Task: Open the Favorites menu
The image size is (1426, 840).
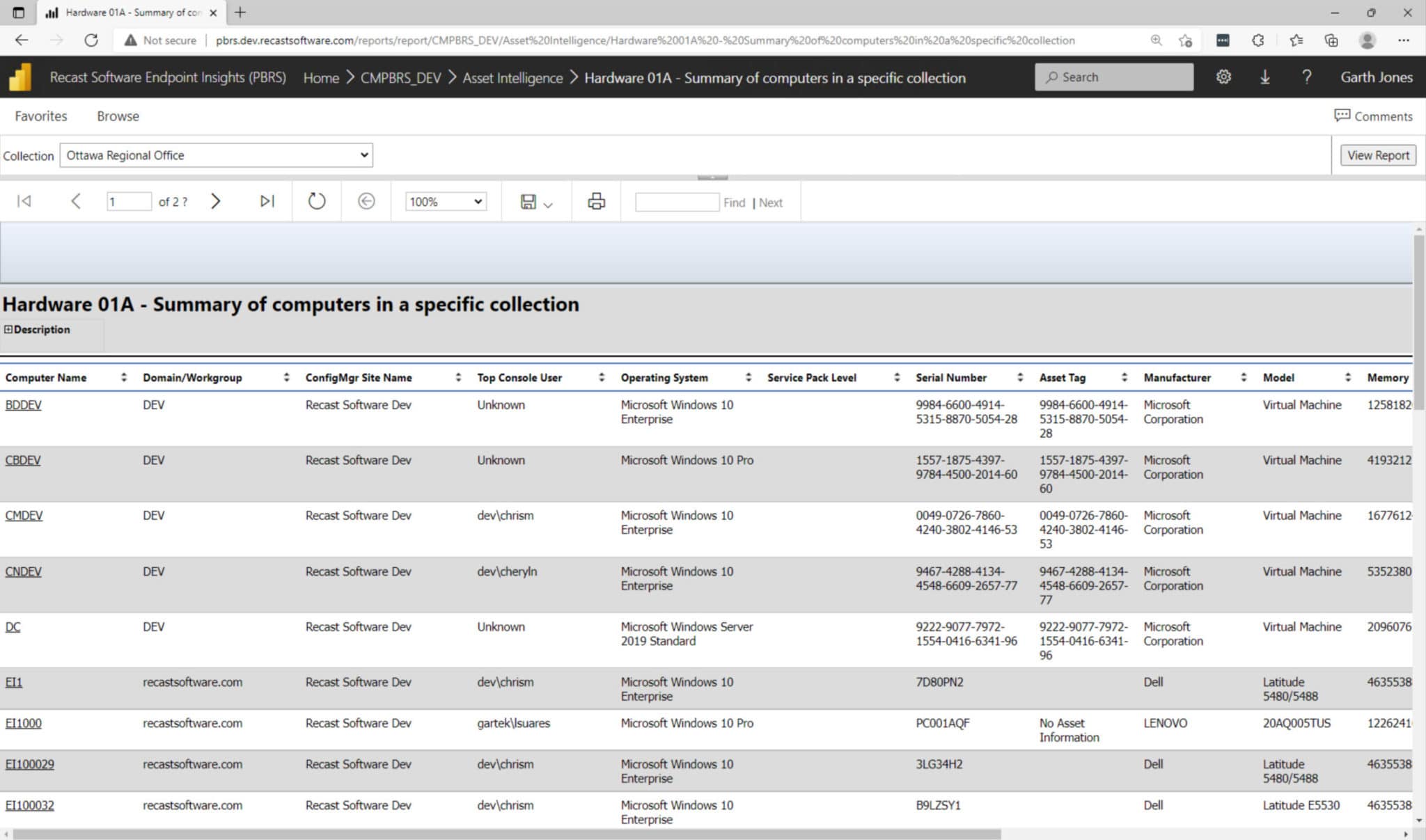Action: 40,116
